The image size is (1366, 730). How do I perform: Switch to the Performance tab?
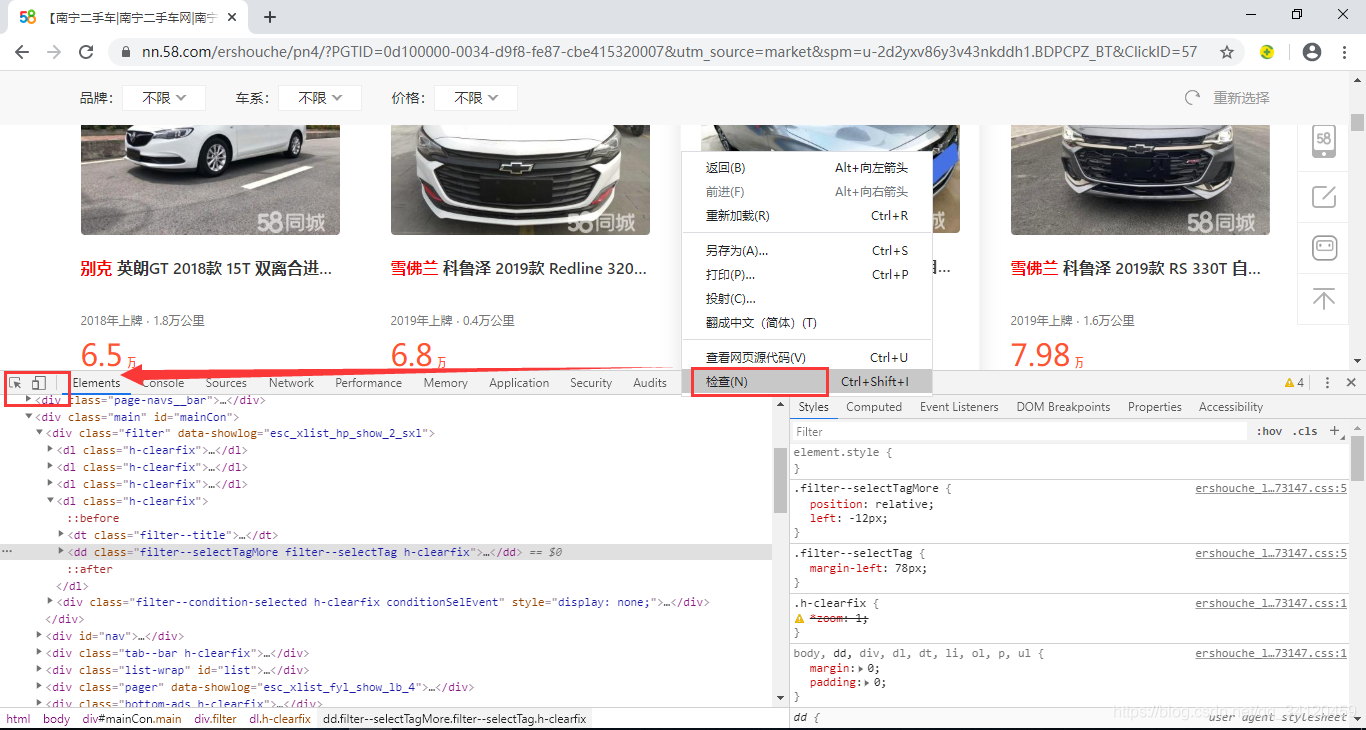point(368,383)
